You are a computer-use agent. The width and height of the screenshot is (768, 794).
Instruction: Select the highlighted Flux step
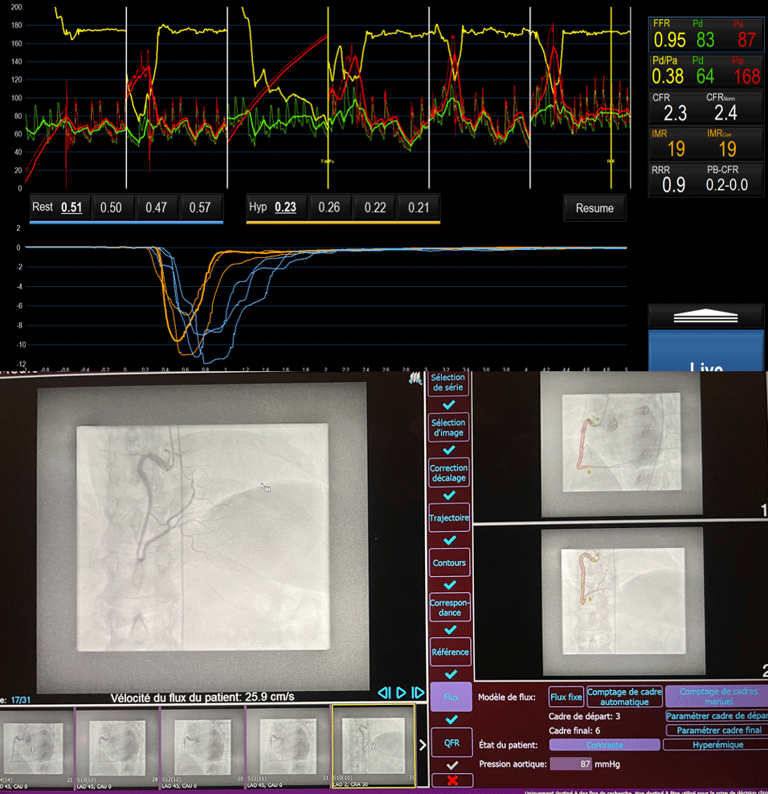click(x=451, y=697)
